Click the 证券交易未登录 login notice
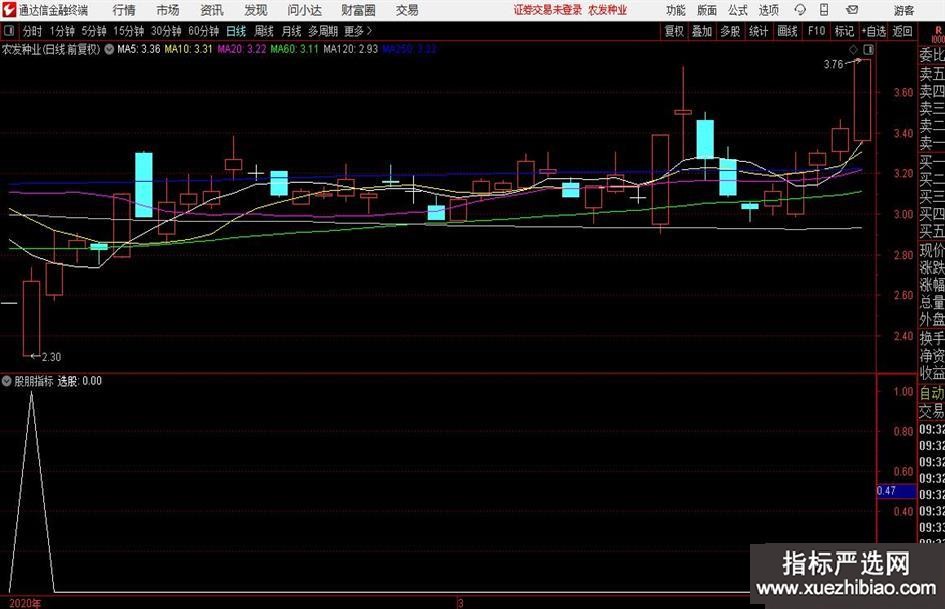This screenshot has height=609, width=945. pos(548,10)
